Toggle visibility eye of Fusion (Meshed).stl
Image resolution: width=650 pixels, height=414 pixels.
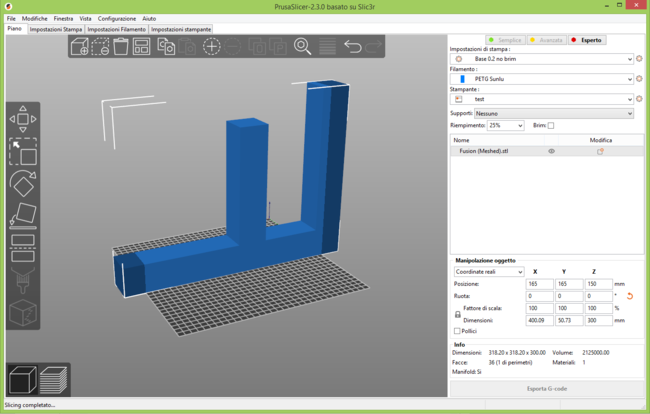click(551, 151)
